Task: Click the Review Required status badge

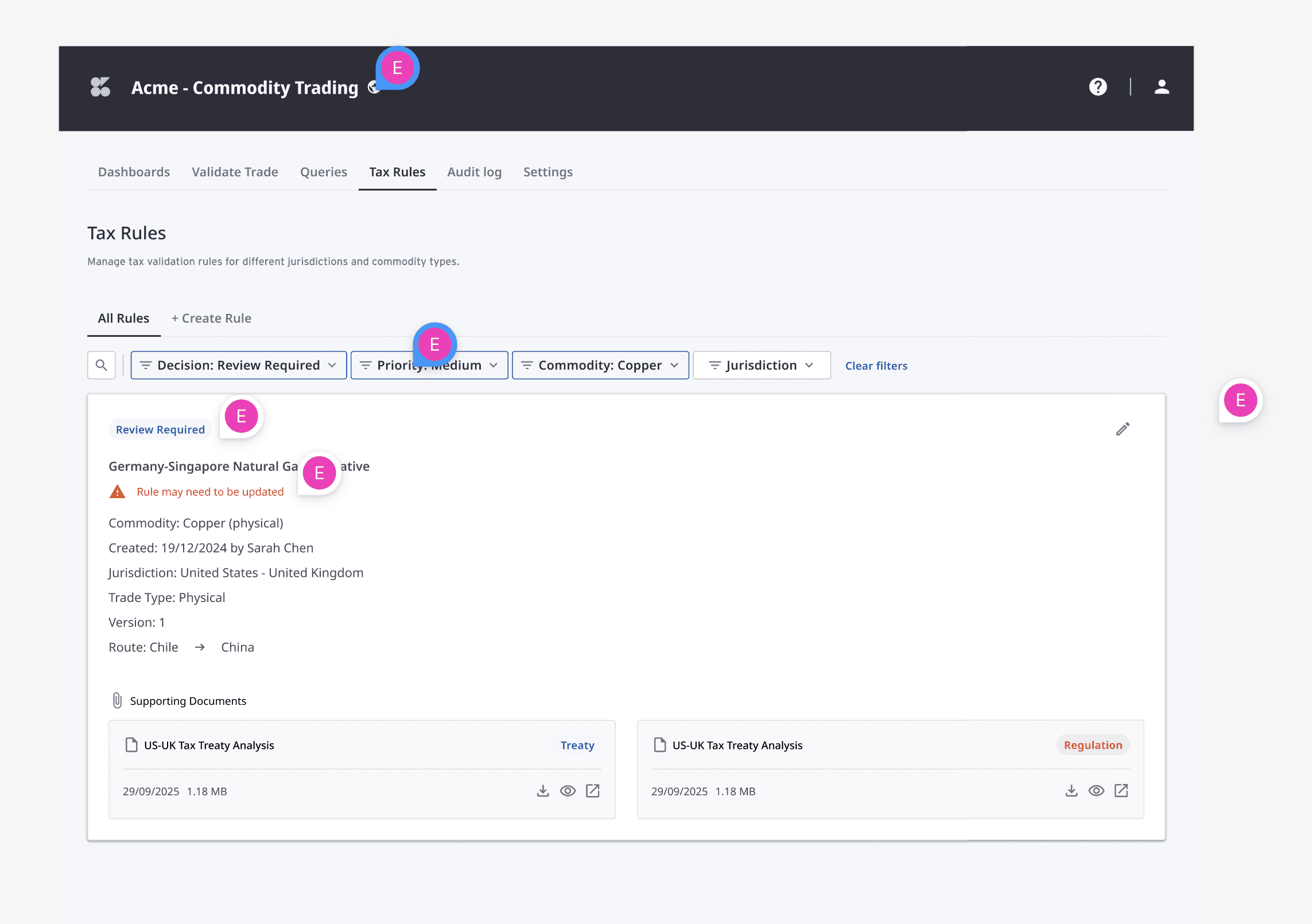Action: [160, 430]
